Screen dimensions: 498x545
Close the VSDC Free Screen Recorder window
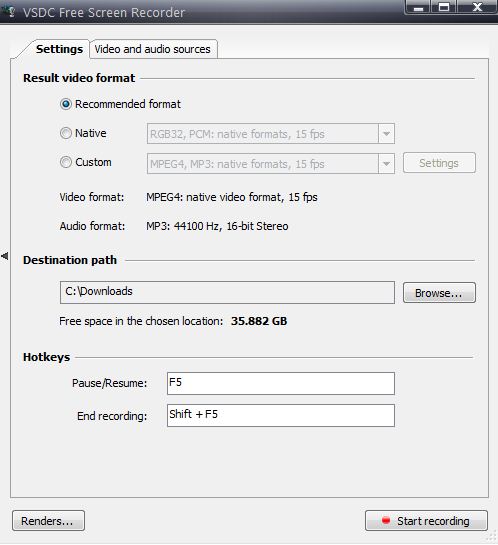477,7
